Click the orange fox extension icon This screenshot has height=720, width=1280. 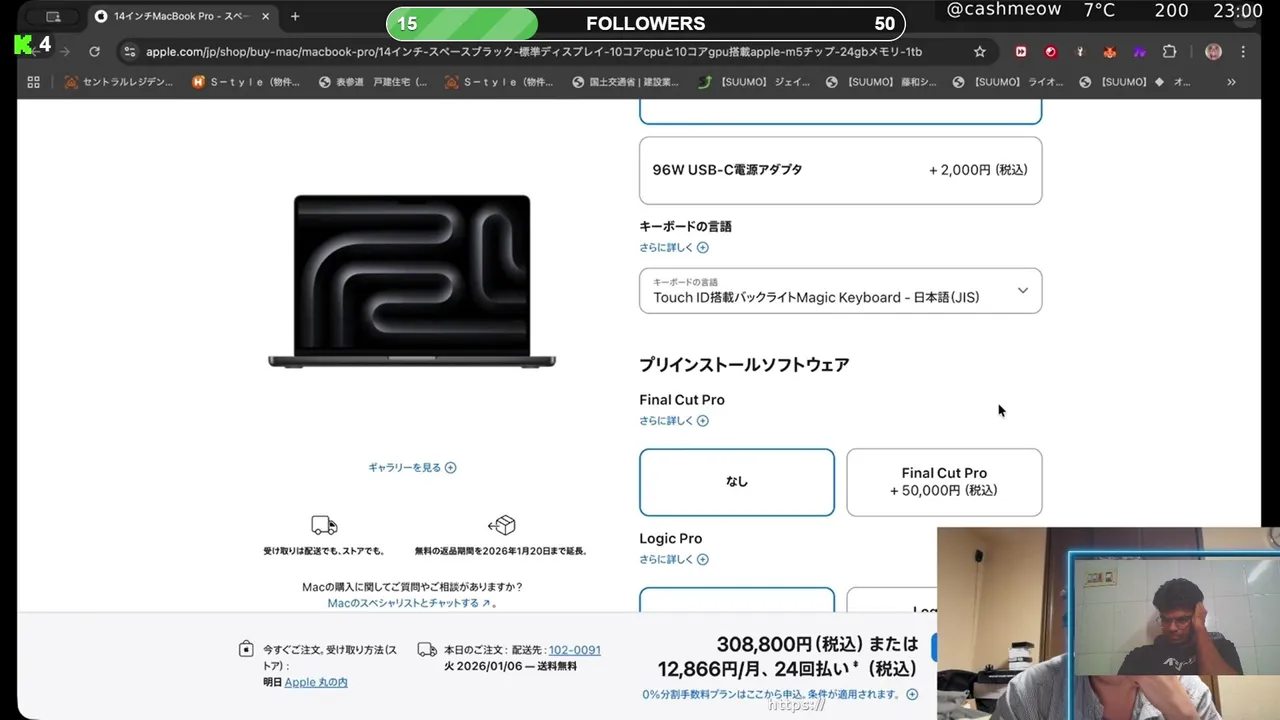1110,52
